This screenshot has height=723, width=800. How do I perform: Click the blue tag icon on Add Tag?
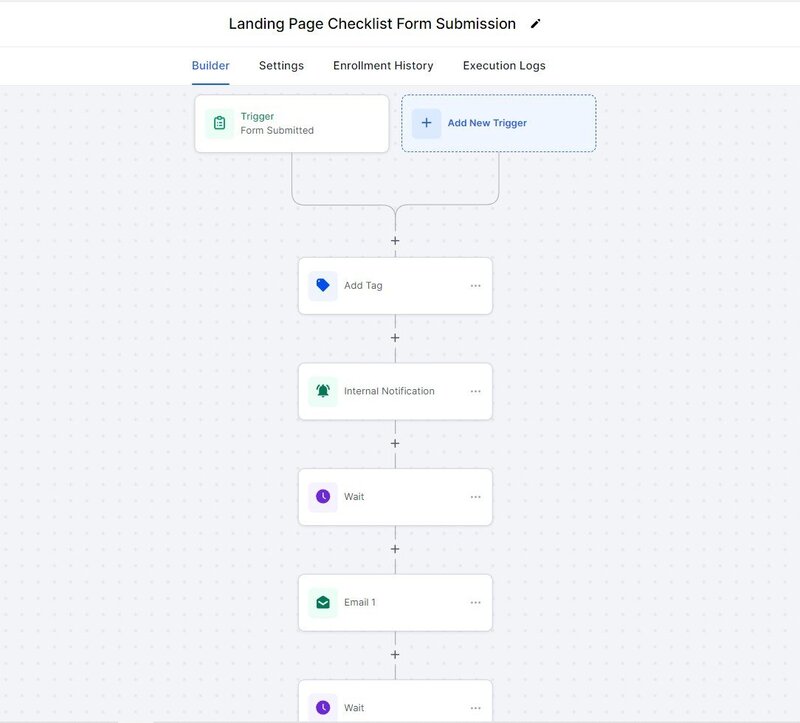pos(323,286)
